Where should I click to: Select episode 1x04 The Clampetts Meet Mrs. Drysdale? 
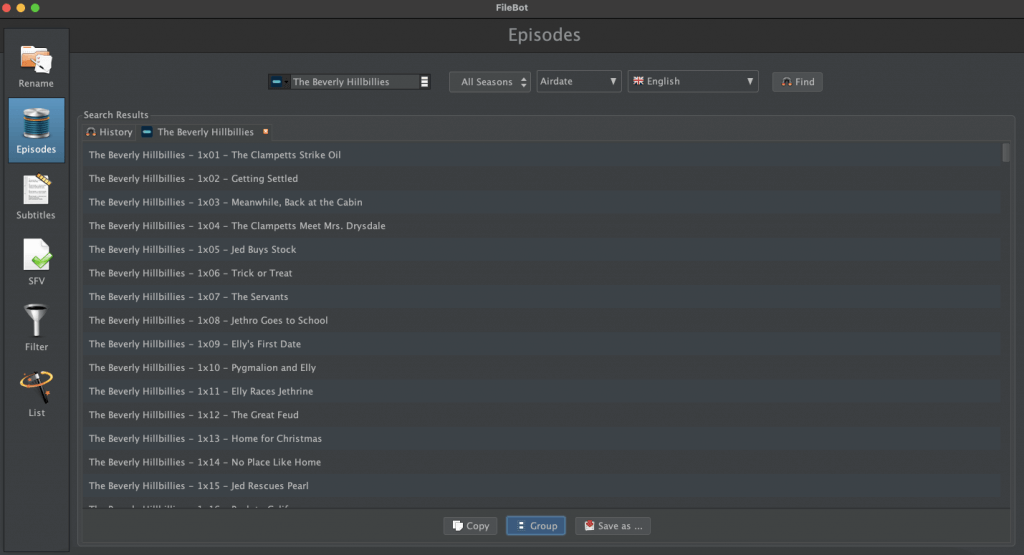click(x=541, y=226)
